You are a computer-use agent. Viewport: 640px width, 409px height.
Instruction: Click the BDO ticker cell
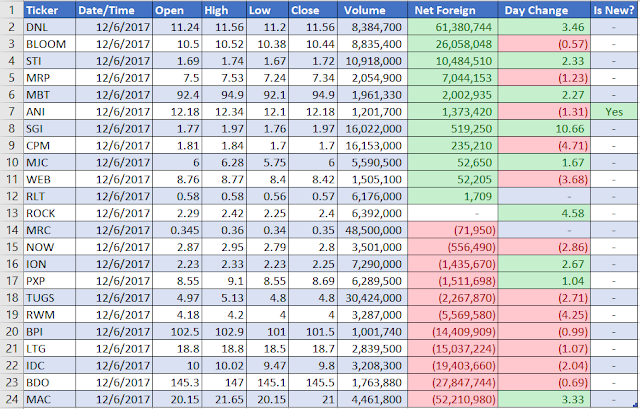pyautogui.click(x=49, y=382)
